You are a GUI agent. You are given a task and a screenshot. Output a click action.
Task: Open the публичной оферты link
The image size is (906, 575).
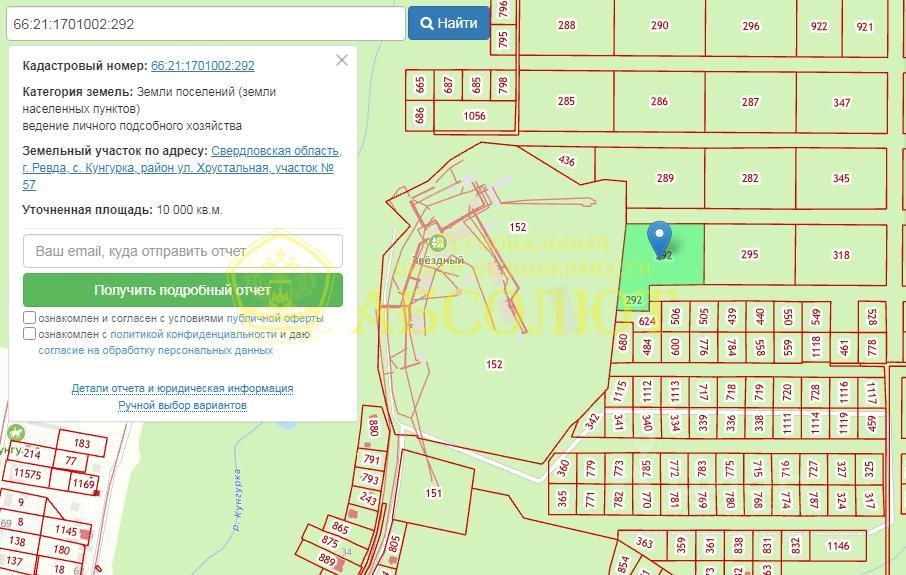[275, 318]
